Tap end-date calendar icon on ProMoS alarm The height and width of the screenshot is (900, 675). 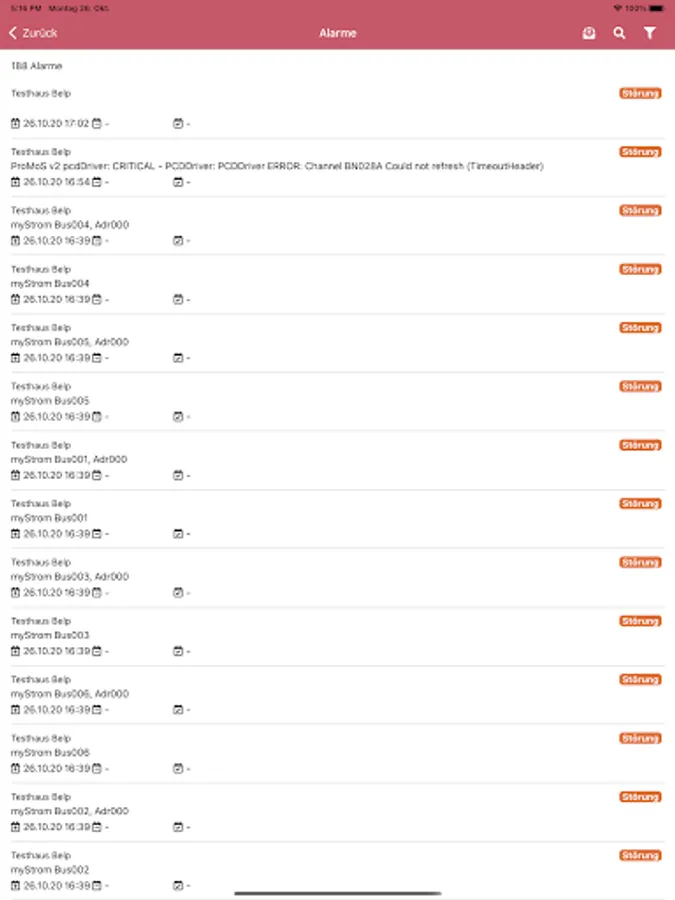pyautogui.click(x=97, y=182)
